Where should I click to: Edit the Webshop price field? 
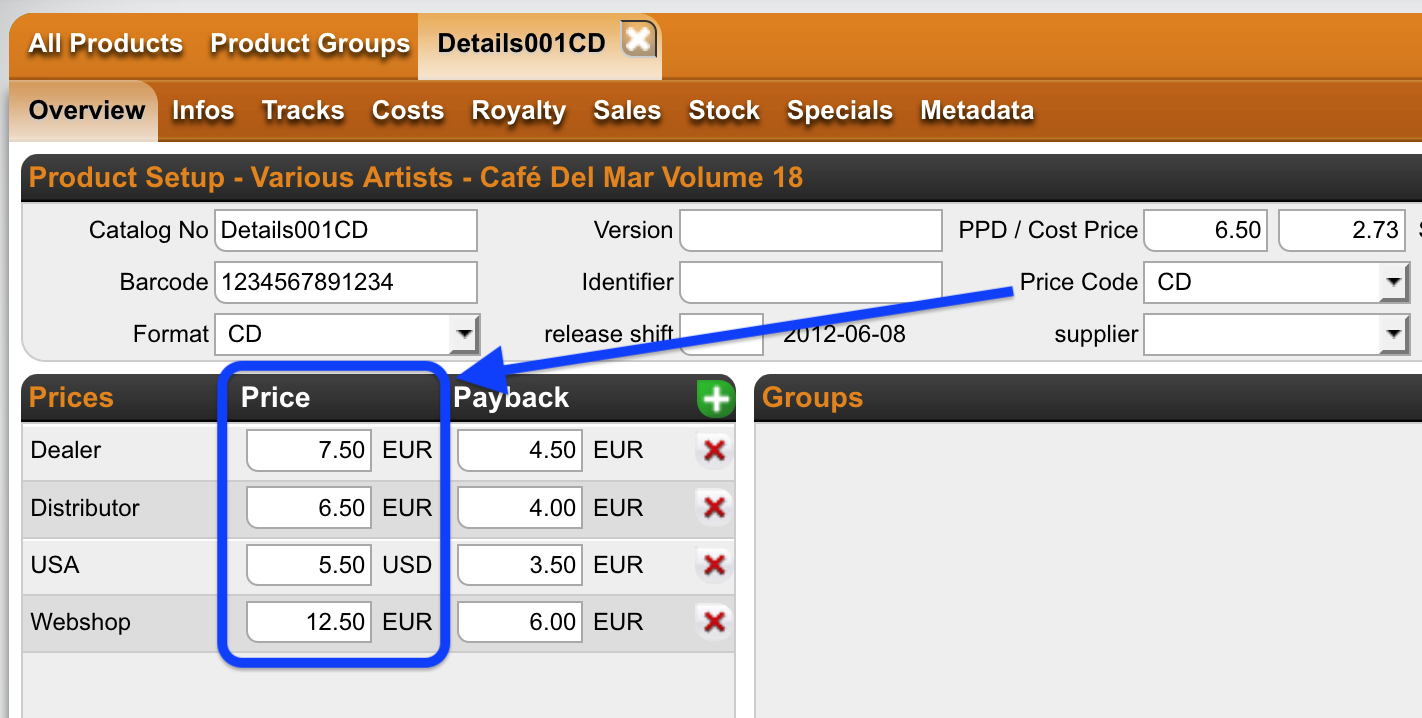click(309, 622)
